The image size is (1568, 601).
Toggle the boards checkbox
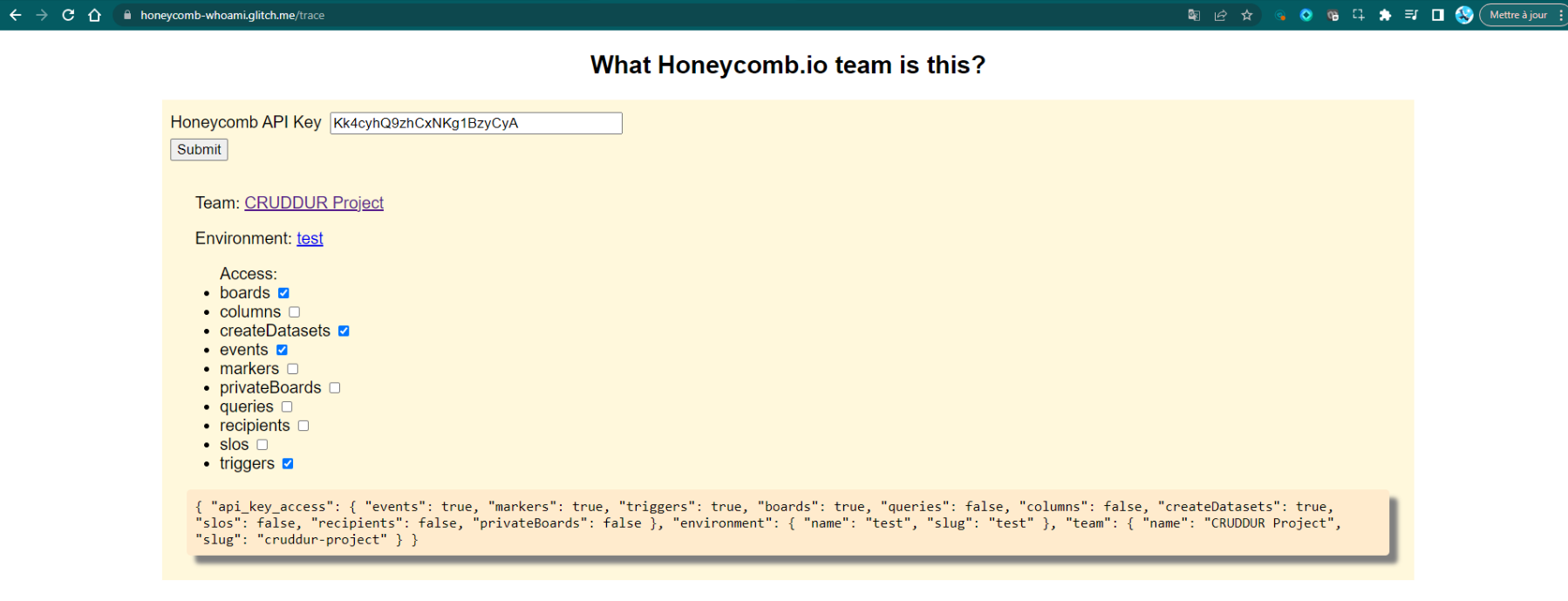pyautogui.click(x=283, y=293)
